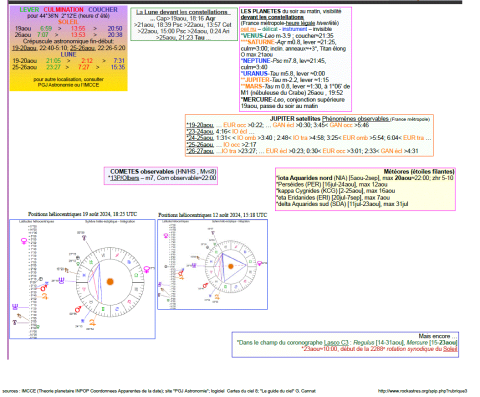Click the purple Neptune symbol left of the 19 août wheel
Screen dimensions: 480x397
61,281
